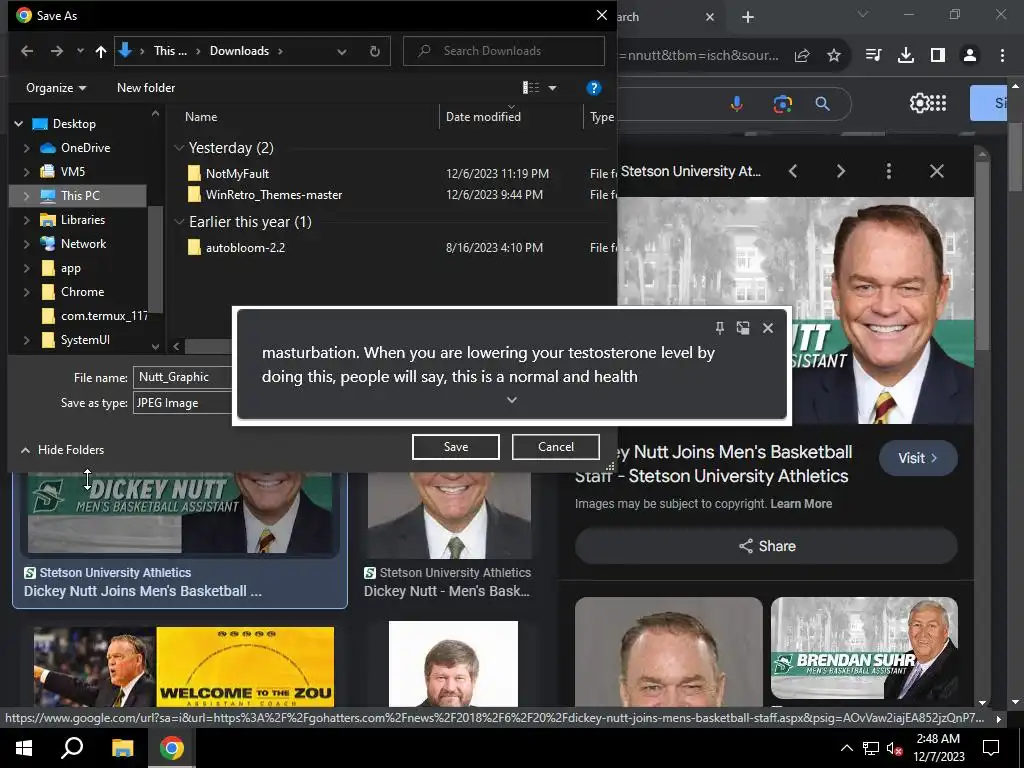Expand OneDrive in folder tree
This screenshot has height=768, width=1024.
[x=26, y=148]
